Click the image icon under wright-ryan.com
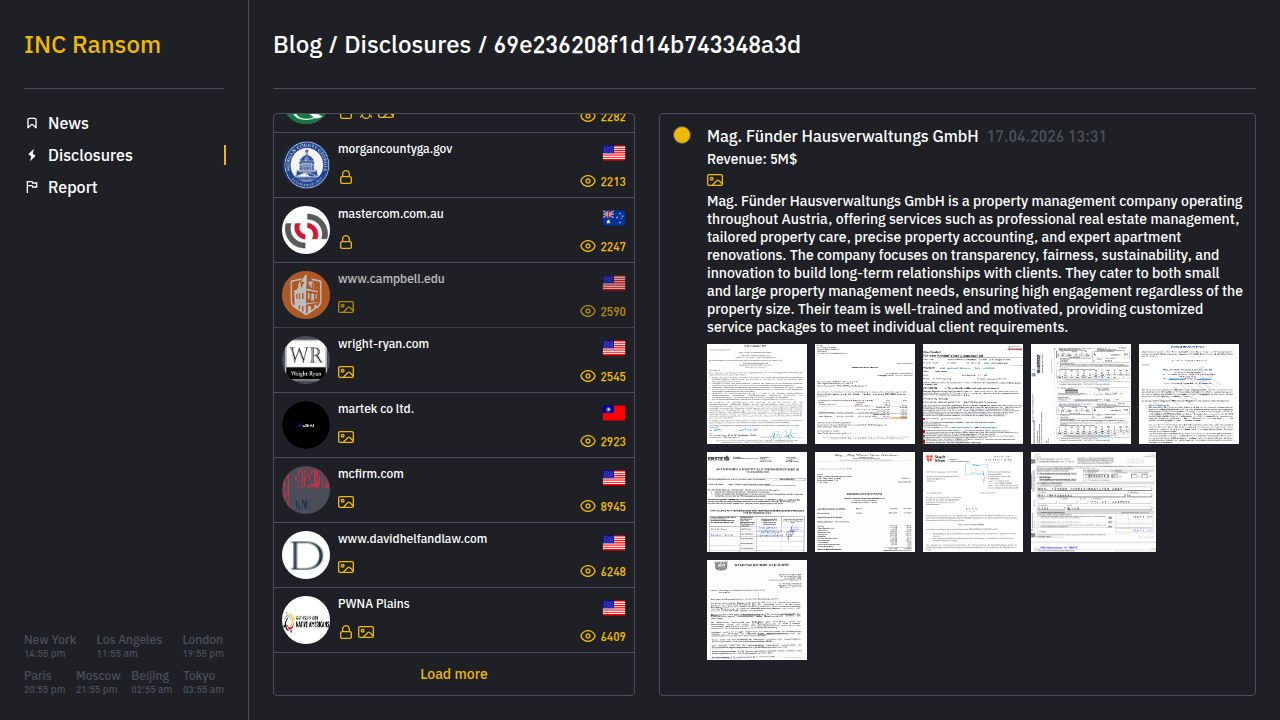The height and width of the screenshot is (720, 1280). pos(346,372)
